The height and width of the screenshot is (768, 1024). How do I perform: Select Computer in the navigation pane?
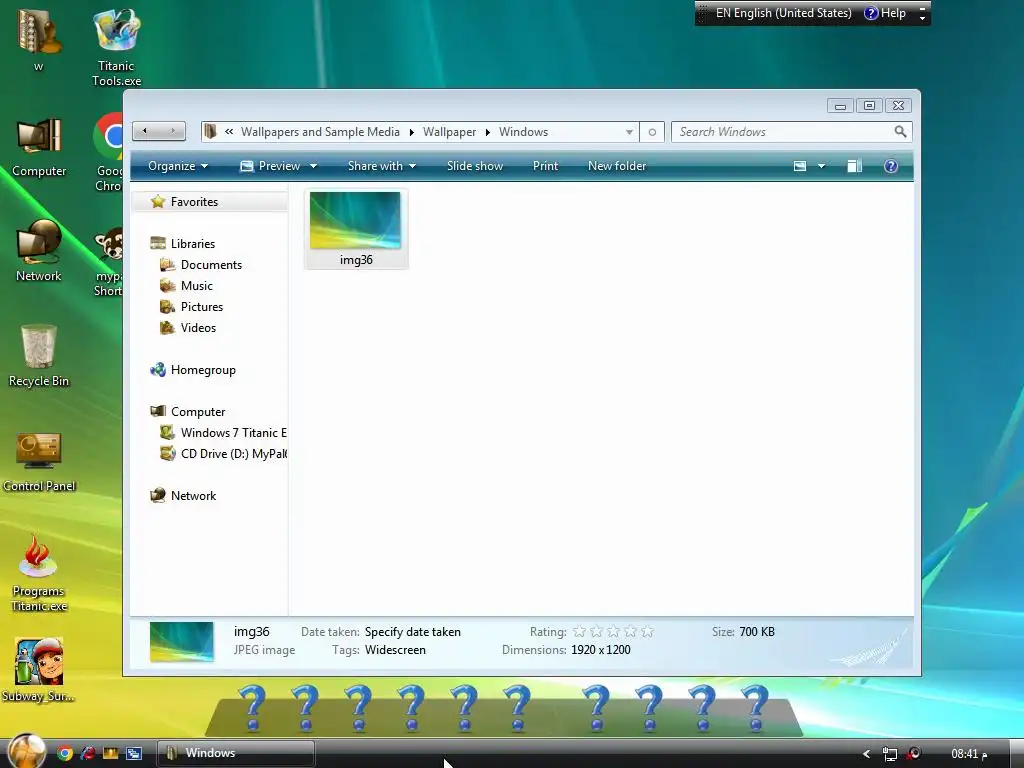point(198,411)
